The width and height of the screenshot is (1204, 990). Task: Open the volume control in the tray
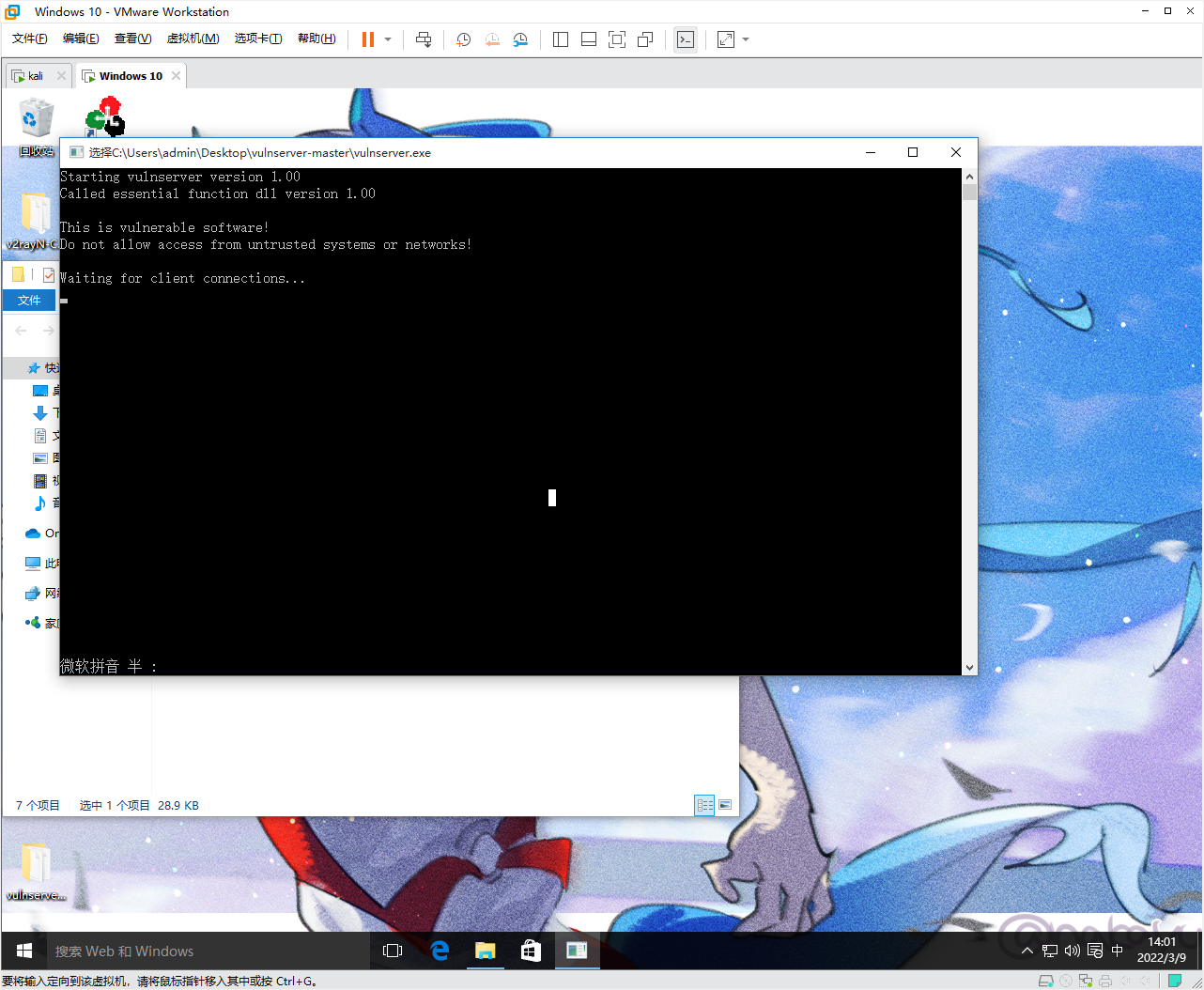coord(1073,951)
